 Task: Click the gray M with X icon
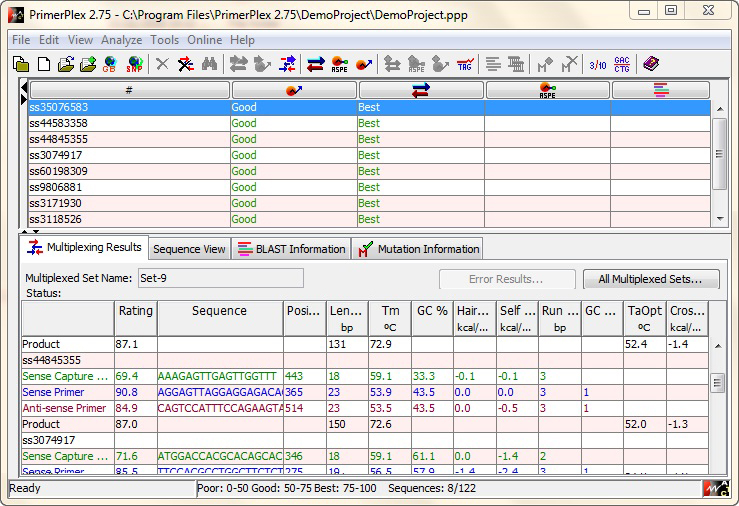(569, 64)
